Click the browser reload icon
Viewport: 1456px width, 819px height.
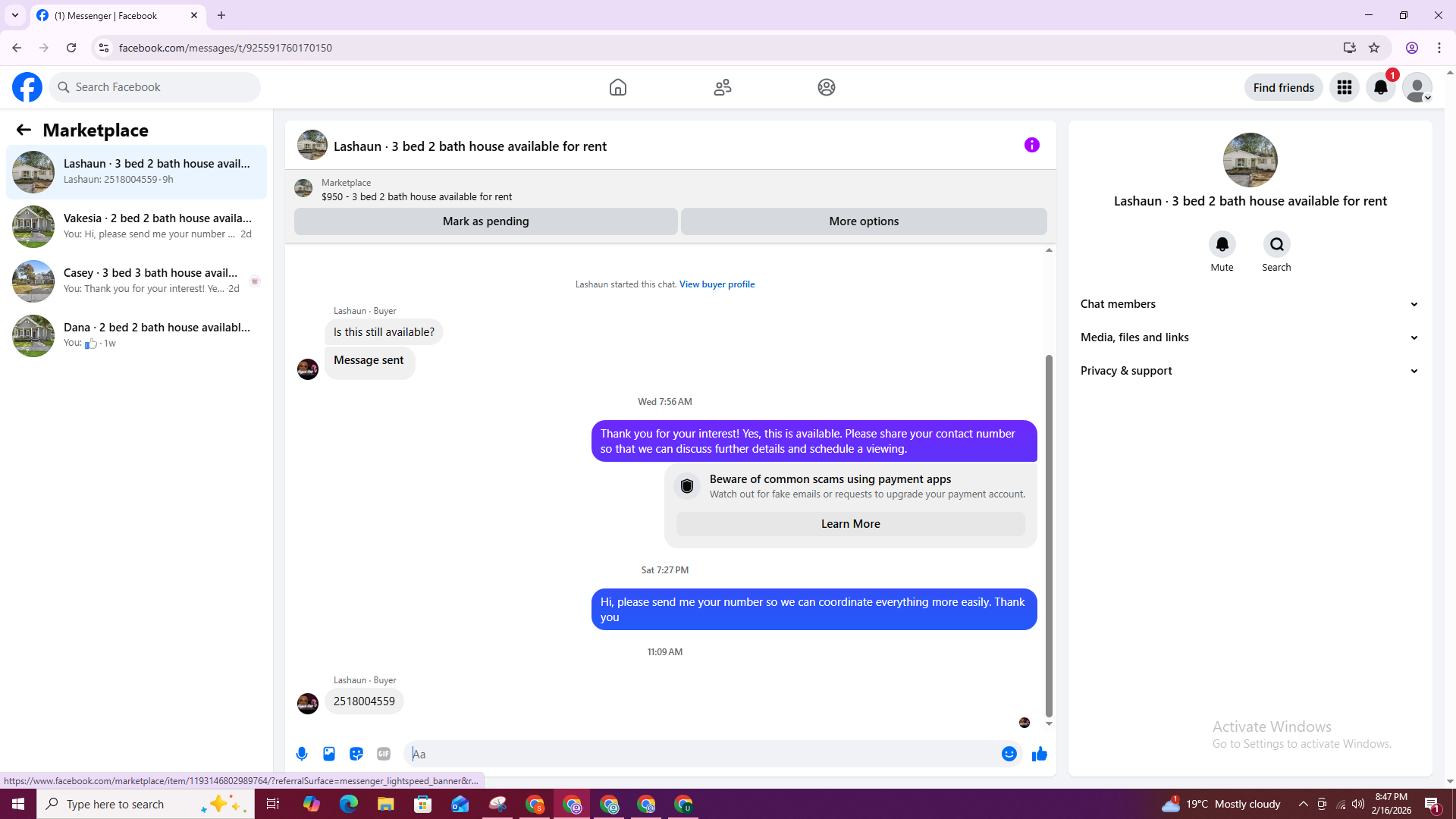coord(71,48)
